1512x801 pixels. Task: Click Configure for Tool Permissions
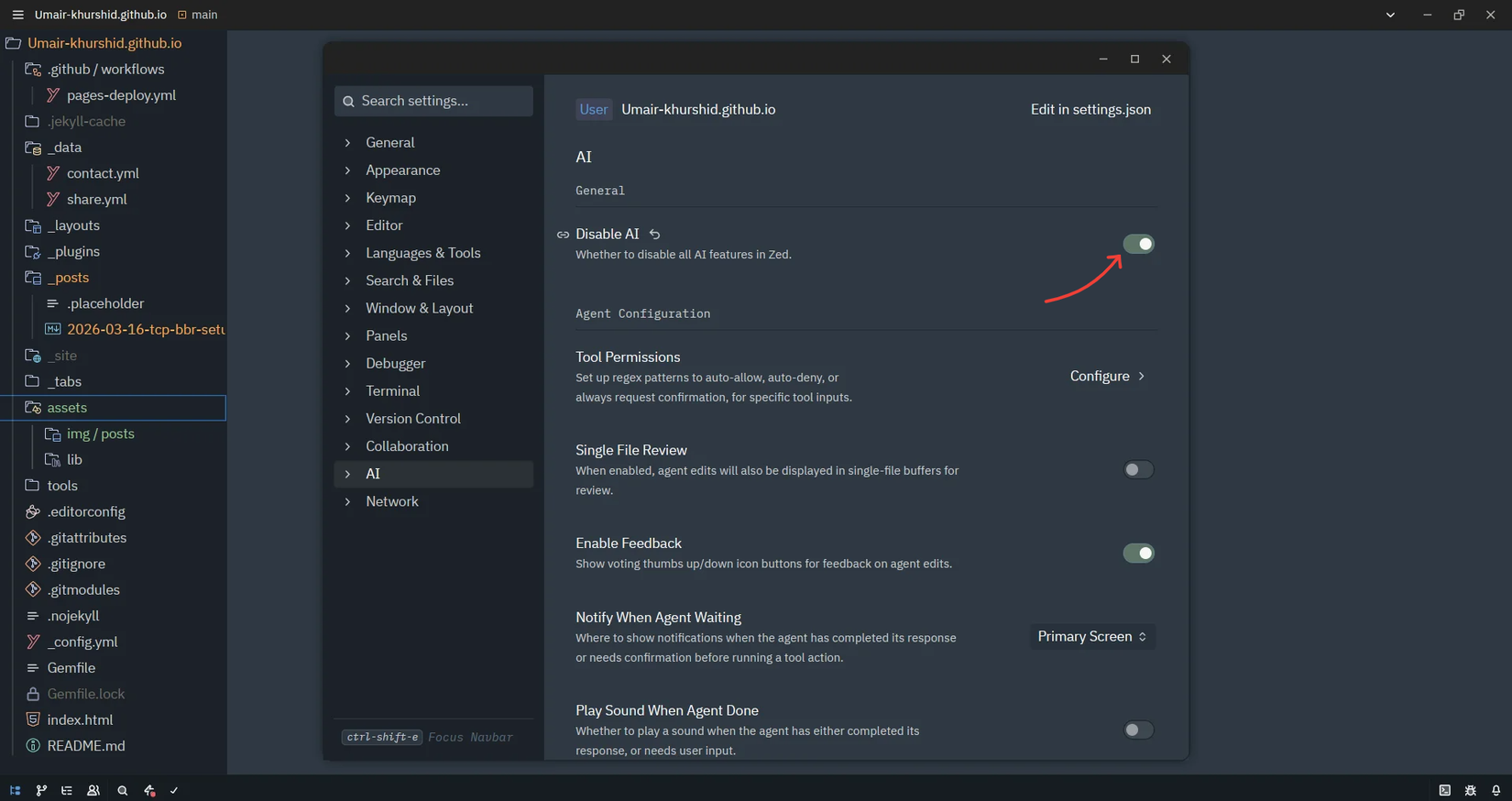(1108, 376)
